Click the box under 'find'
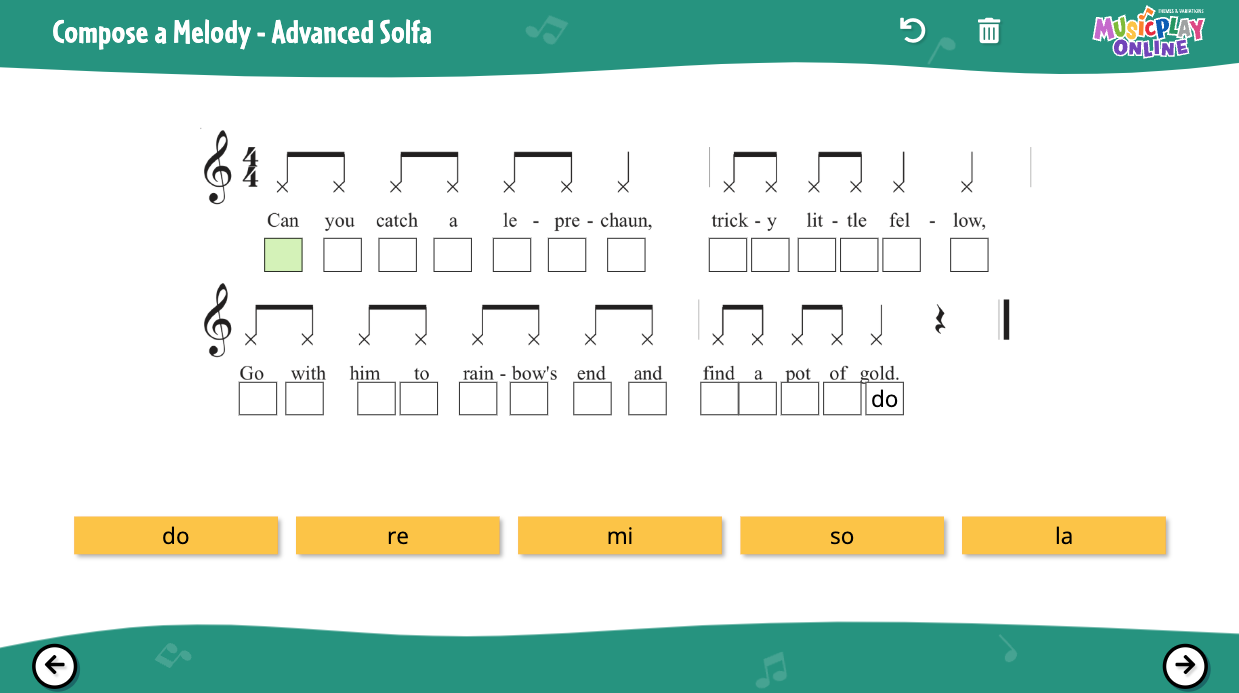This screenshot has height=693, width=1239. tap(719, 398)
